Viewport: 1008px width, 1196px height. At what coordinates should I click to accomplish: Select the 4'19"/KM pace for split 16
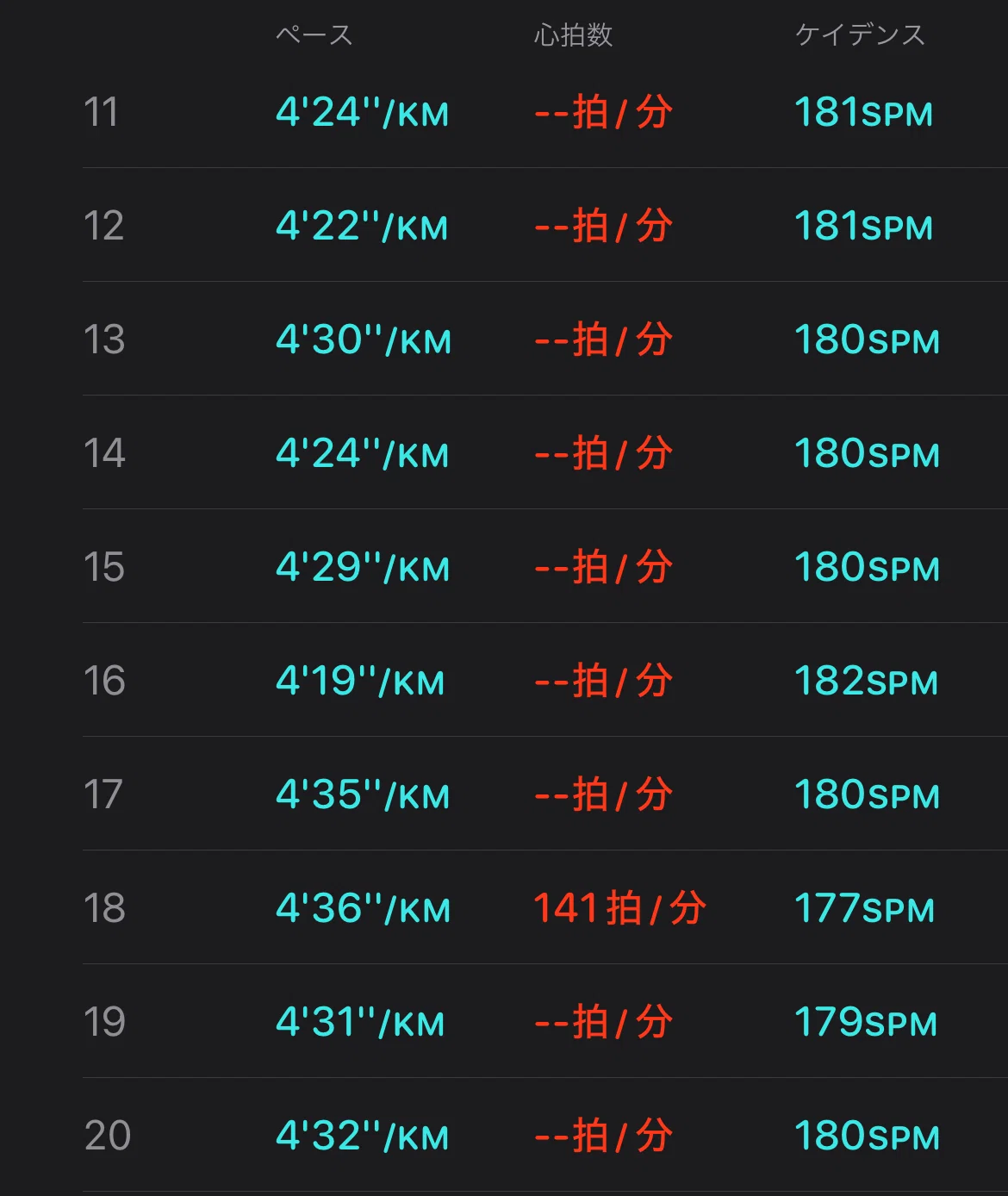[x=360, y=682]
